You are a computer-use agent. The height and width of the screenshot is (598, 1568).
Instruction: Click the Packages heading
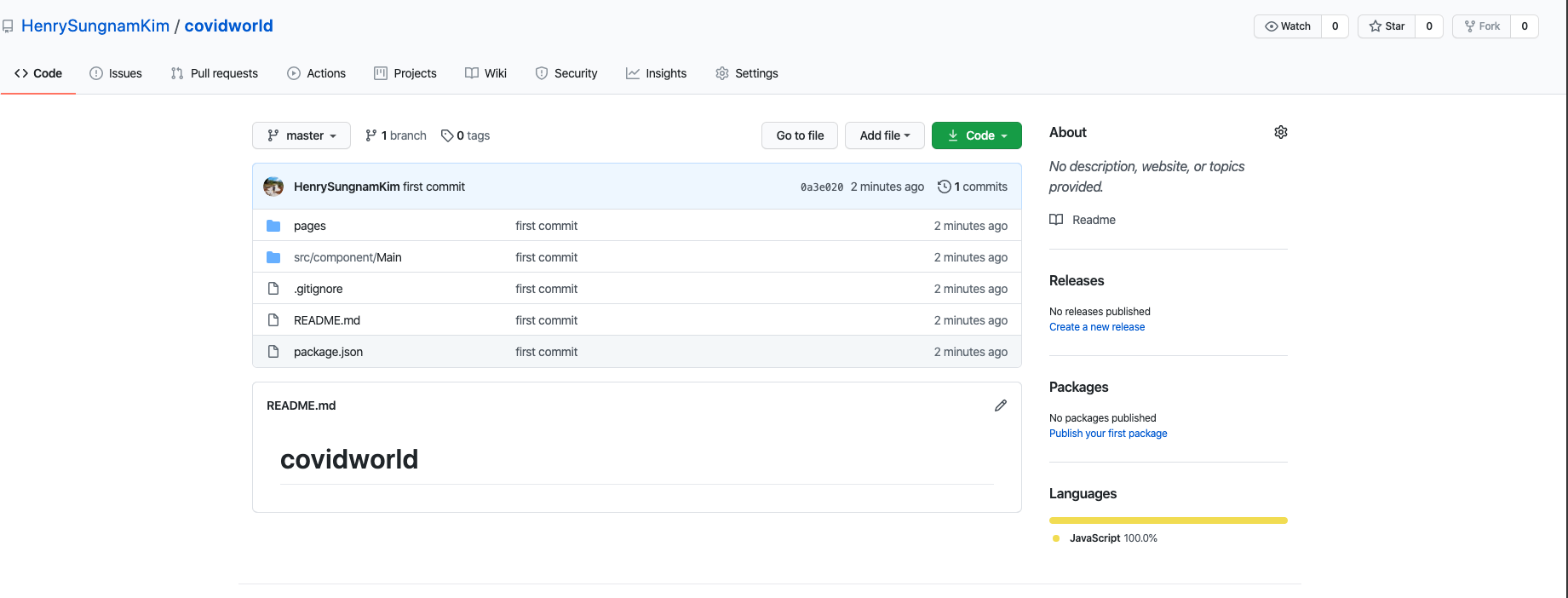[x=1078, y=387]
